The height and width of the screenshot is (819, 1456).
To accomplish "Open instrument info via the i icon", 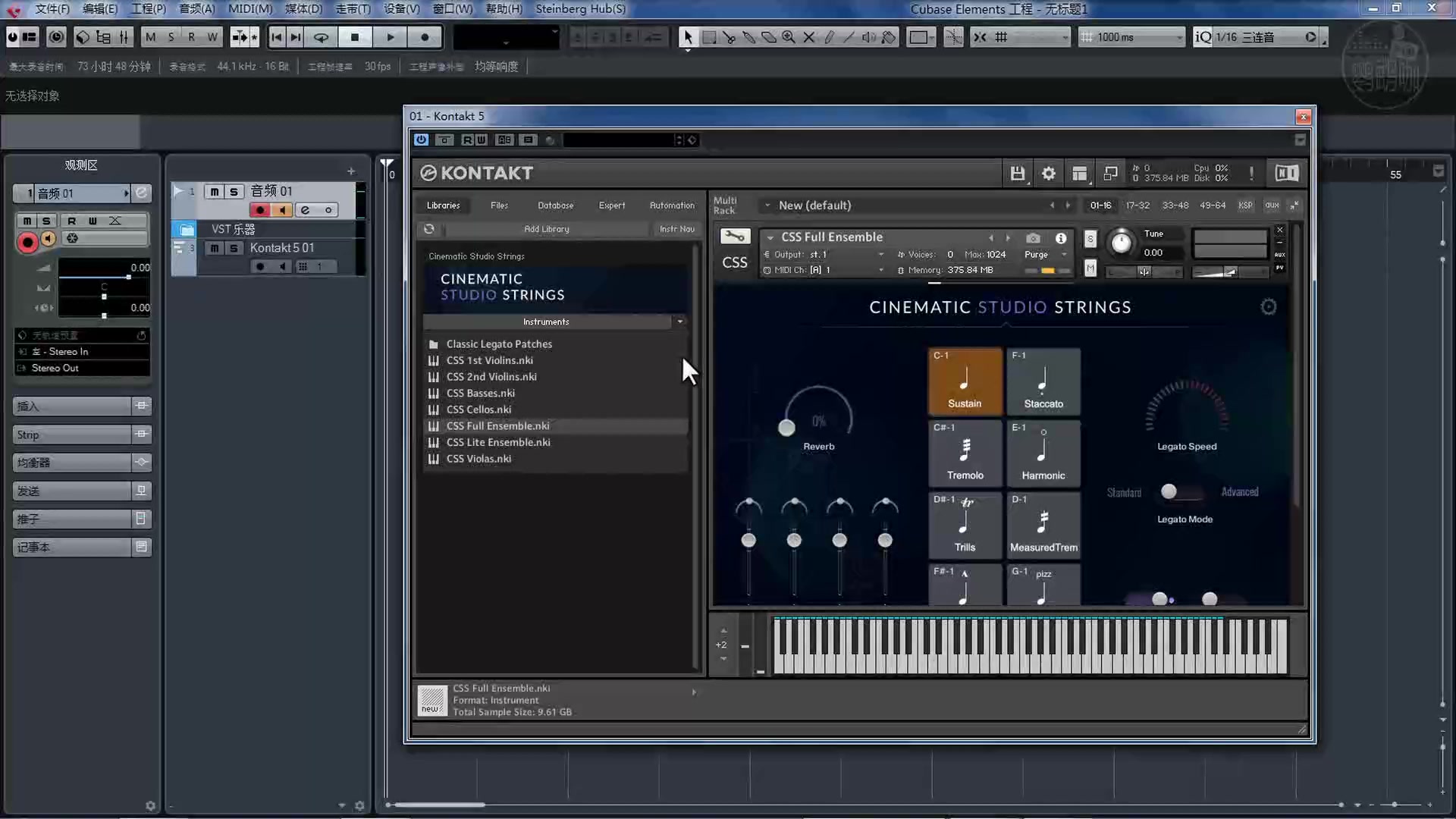I will coord(1061,237).
